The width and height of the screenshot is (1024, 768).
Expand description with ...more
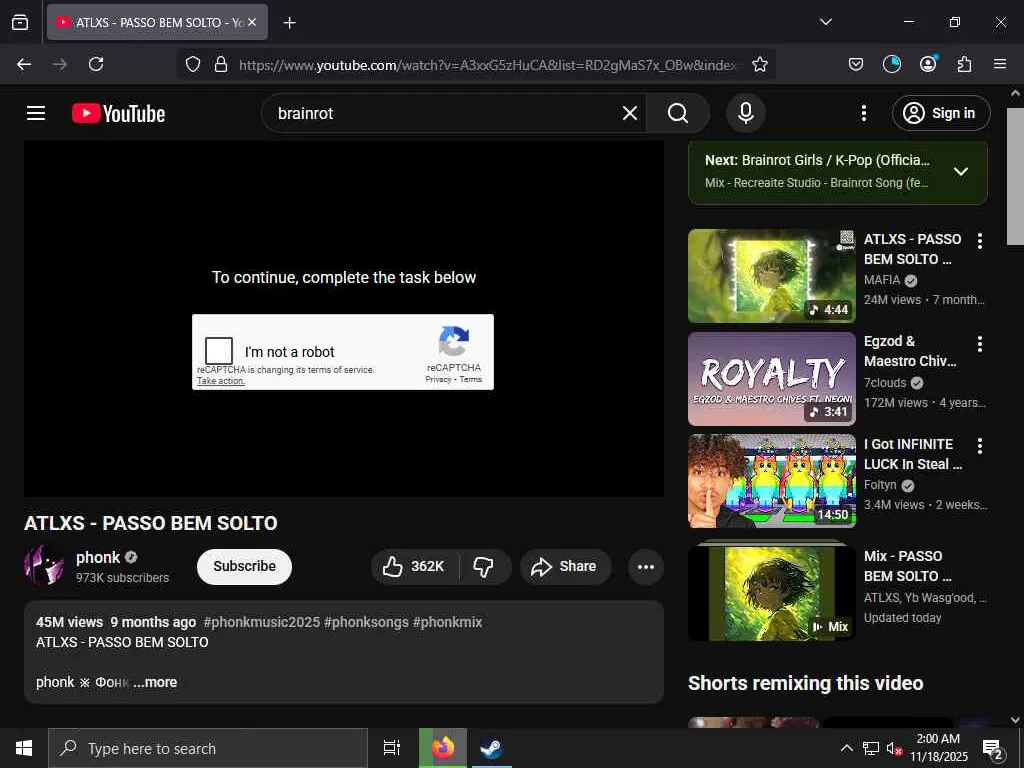[155, 682]
